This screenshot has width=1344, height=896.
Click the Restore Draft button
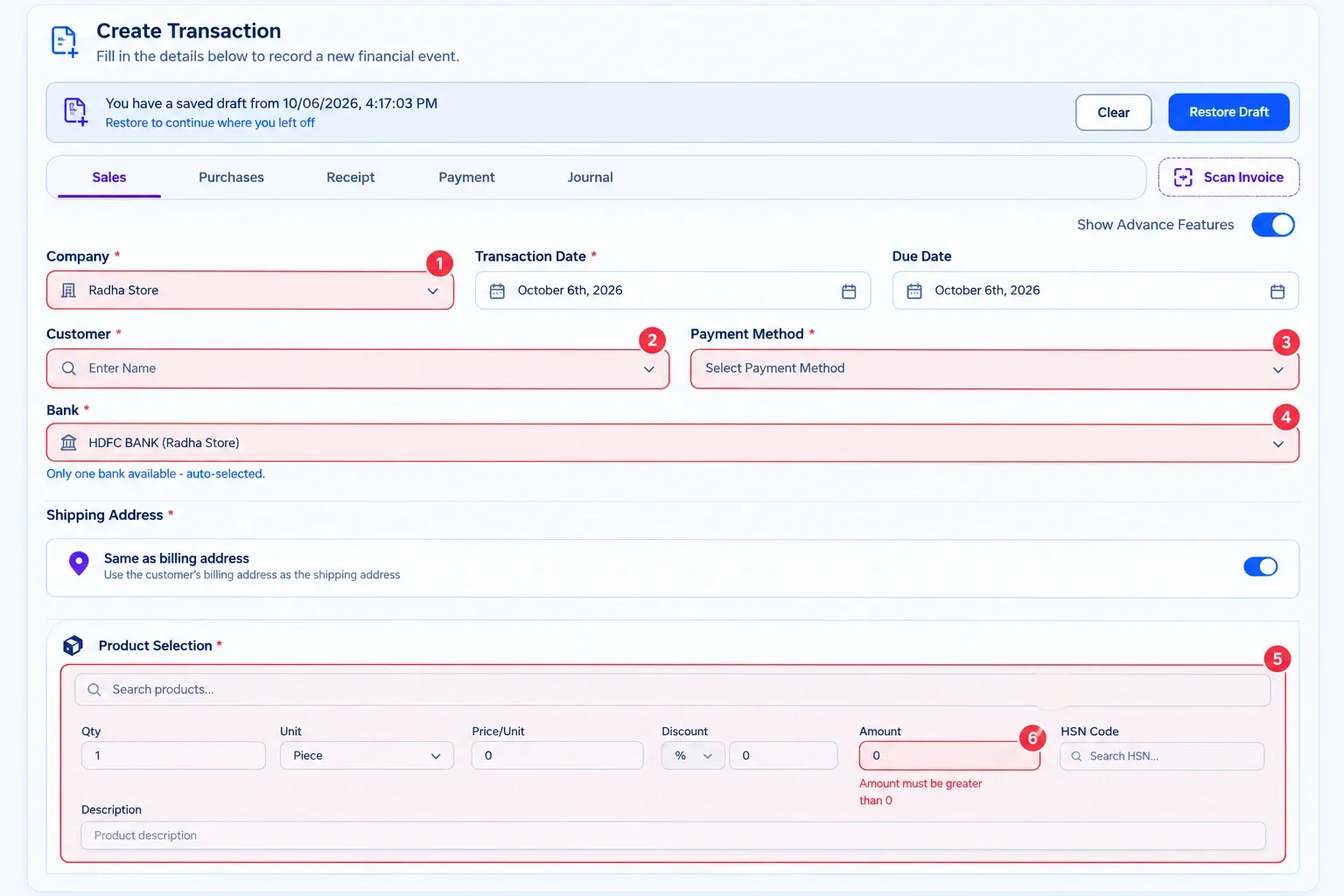click(1228, 112)
